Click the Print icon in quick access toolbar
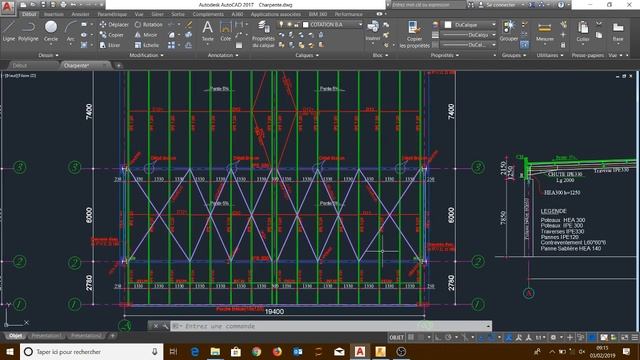This screenshot has width=640, height=360. tap(63, 5)
